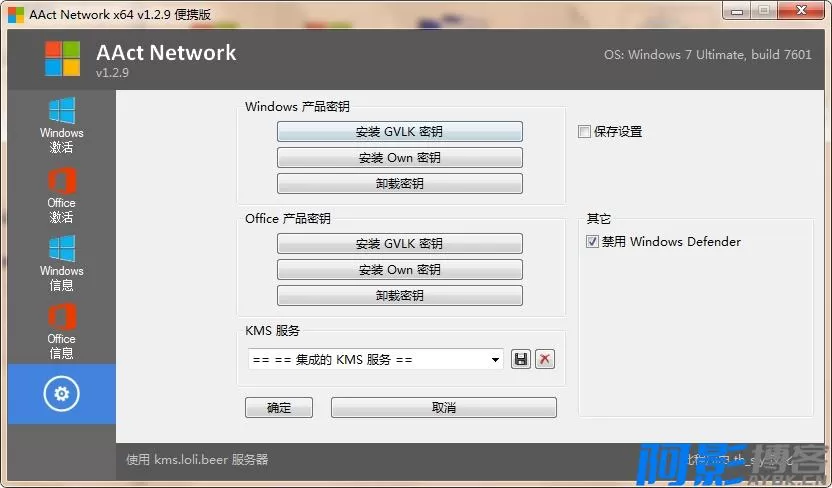The image size is (832, 488).
Task: Enable the 保存设置 checkbox
Action: (x=585, y=131)
